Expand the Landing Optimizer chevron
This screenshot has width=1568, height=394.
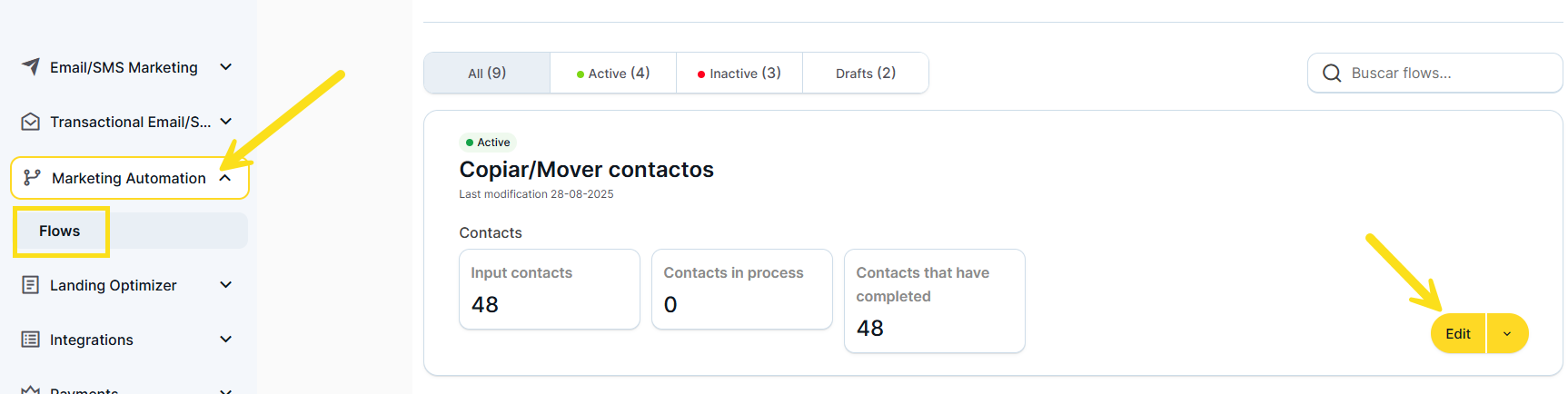click(226, 285)
